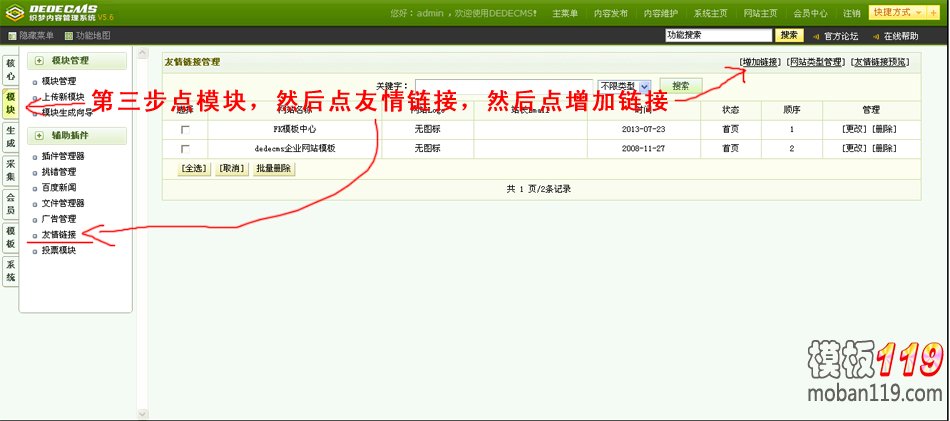Open 内容维护 in top navigation
This screenshot has height=421, width=950.
[x=660, y=13]
